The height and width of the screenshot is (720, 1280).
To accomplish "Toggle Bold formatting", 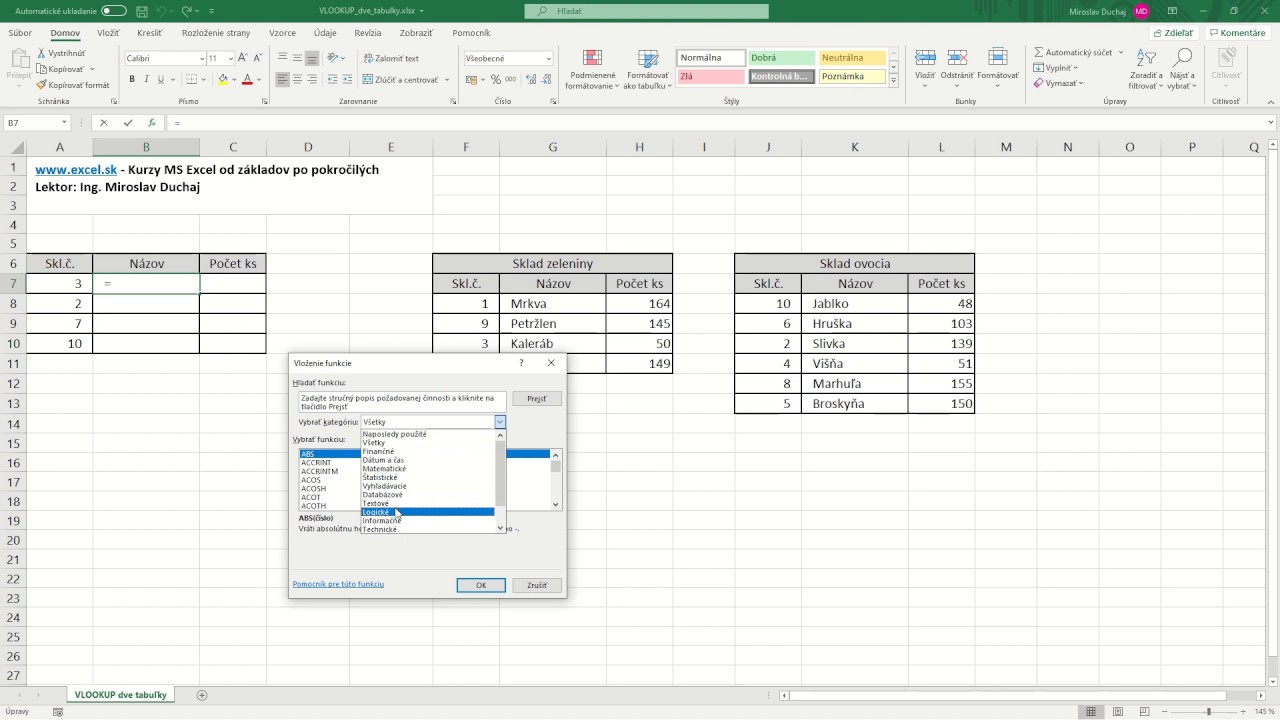I will (x=131, y=79).
